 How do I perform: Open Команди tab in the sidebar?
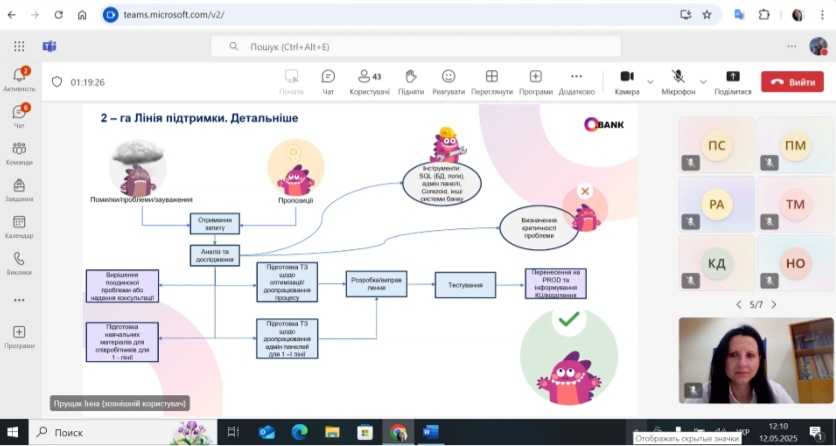[19, 153]
